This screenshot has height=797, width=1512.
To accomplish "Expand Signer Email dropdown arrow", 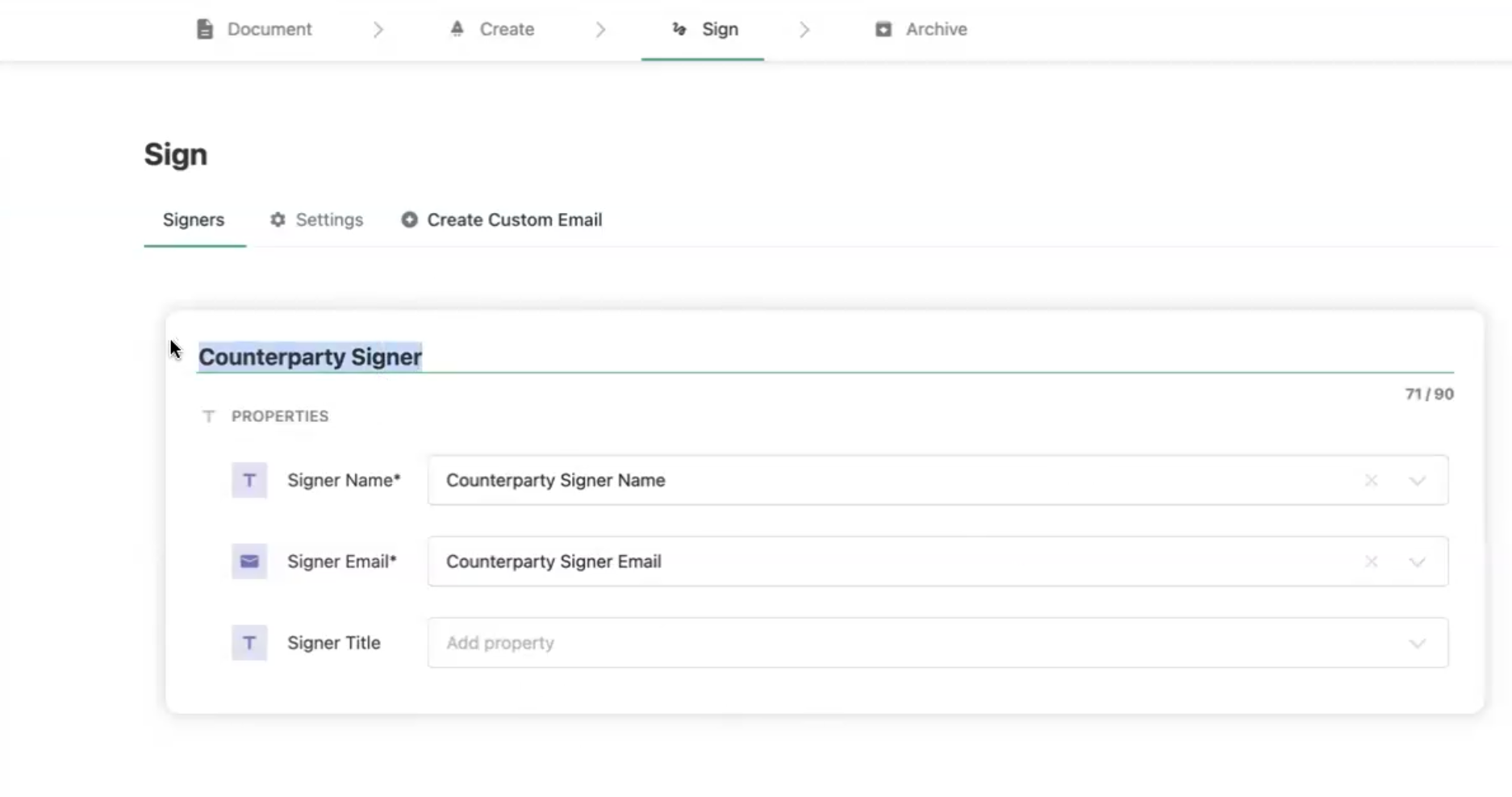I will 1418,562.
